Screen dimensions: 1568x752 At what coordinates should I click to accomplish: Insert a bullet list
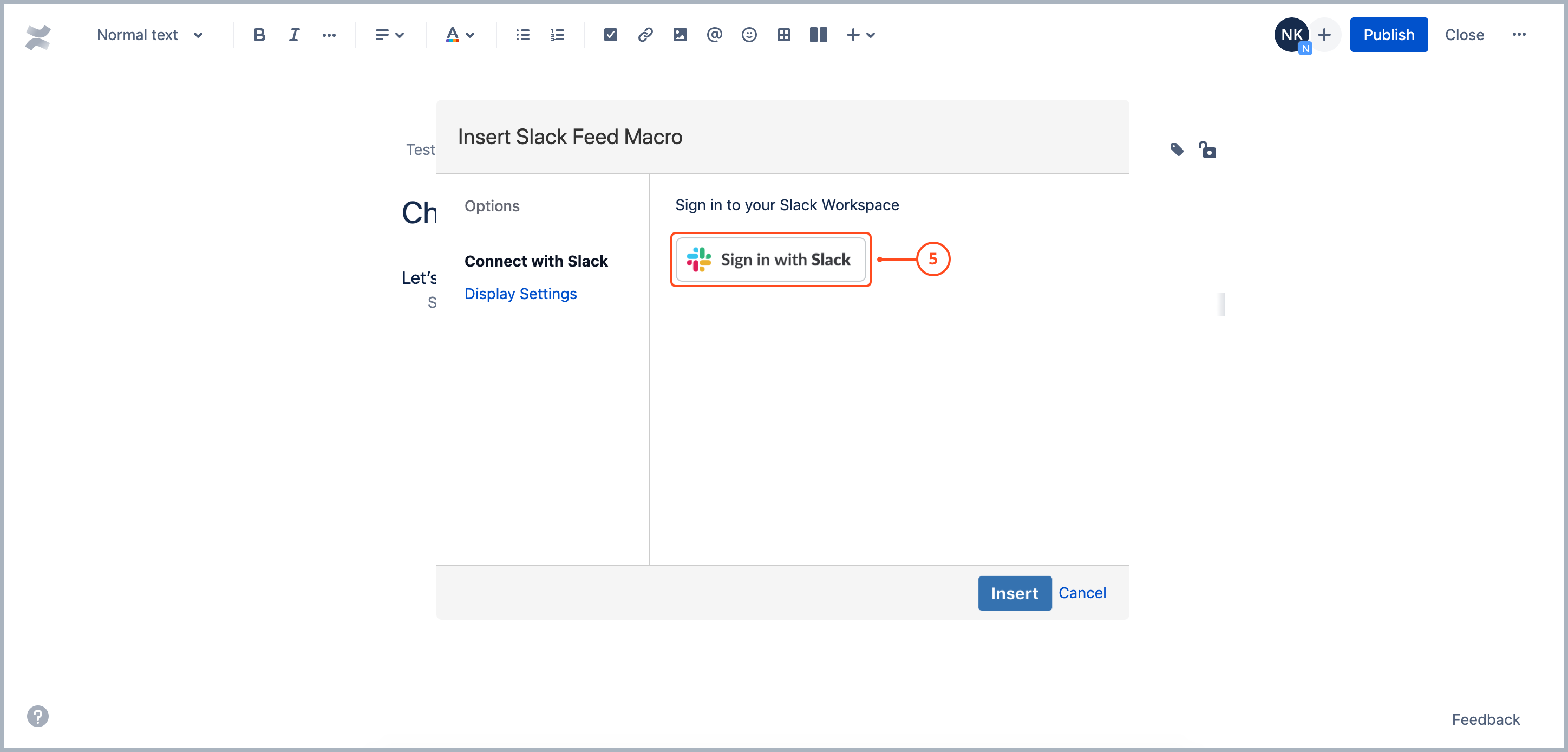(522, 35)
